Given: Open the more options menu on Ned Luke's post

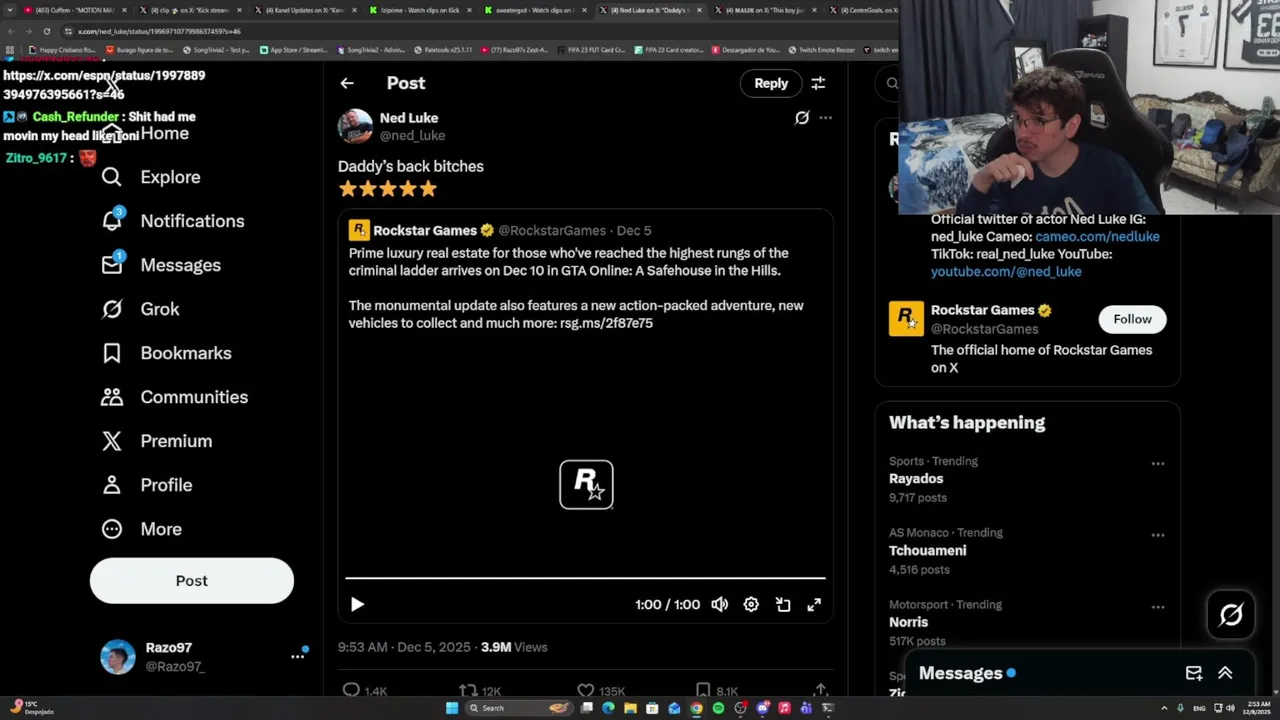Looking at the screenshot, I should click(x=825, y=118).
